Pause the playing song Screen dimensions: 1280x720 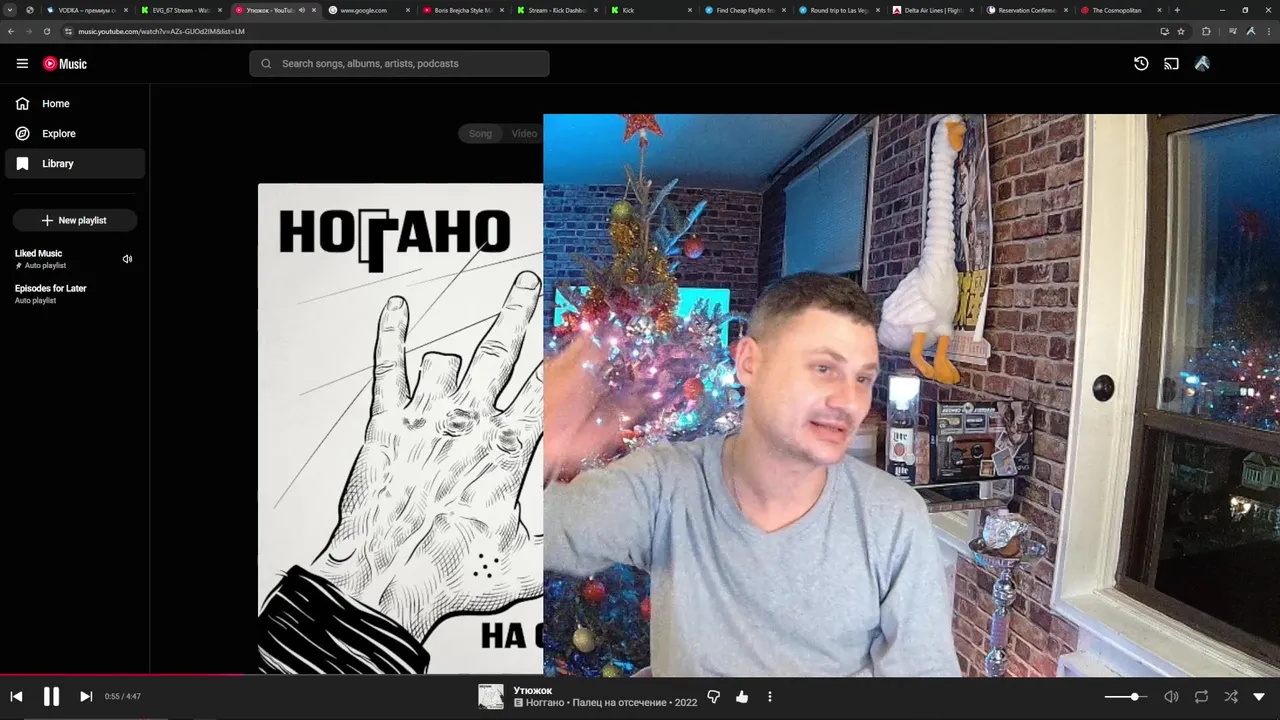51,696
